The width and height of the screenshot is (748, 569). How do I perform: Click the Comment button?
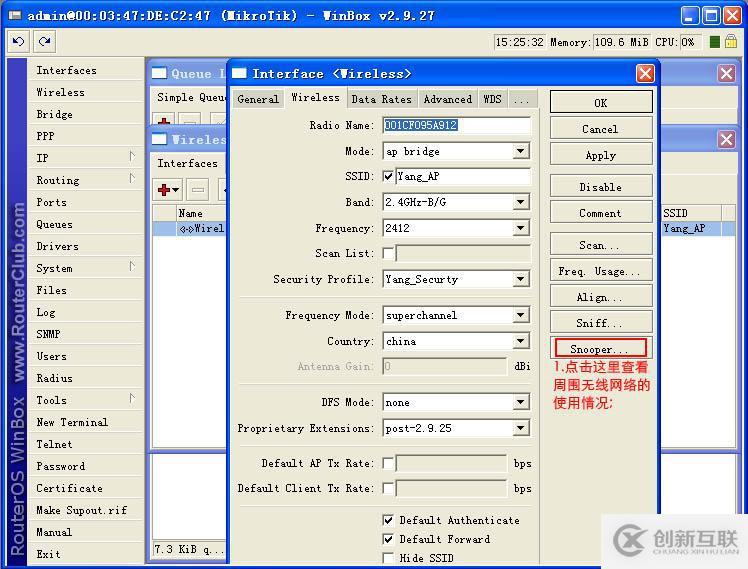[601, 213]
